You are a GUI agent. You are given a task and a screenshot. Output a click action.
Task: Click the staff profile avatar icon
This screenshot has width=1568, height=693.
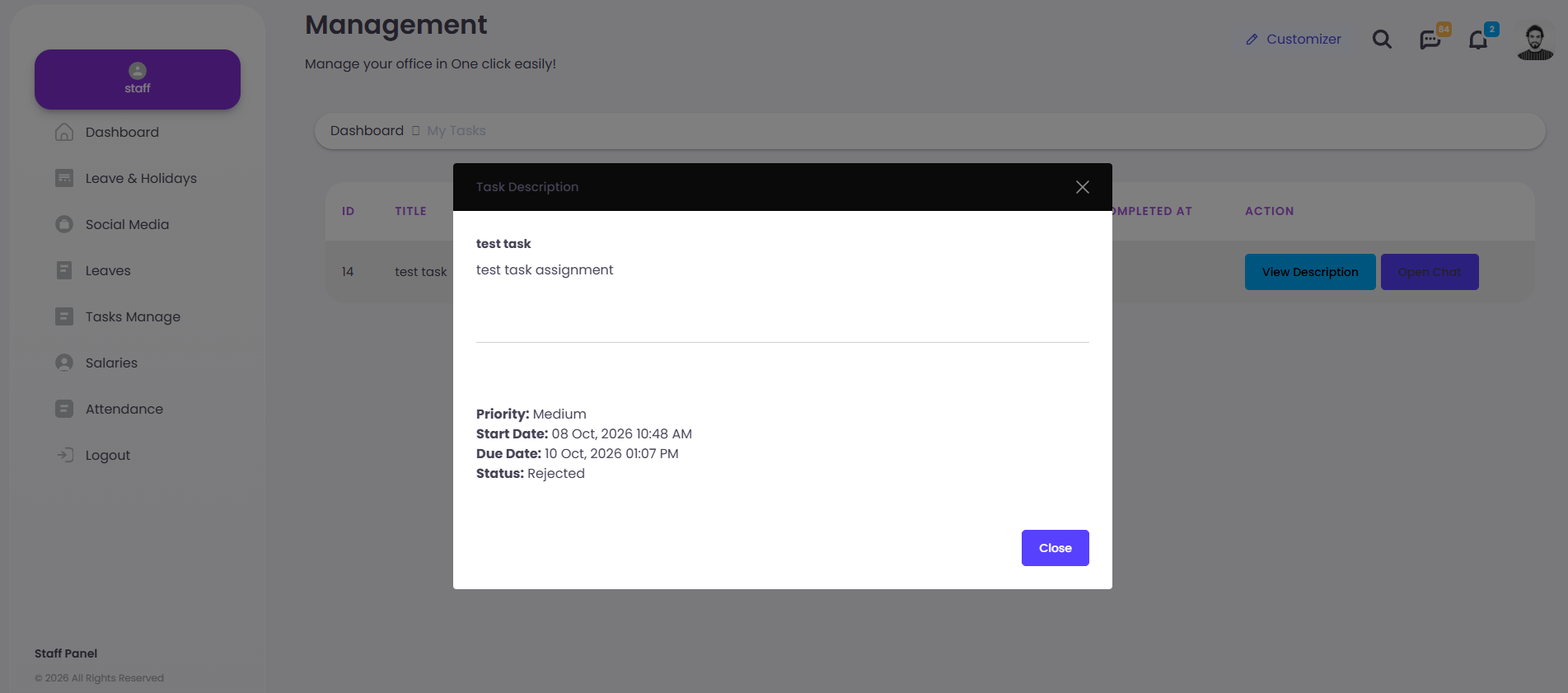click(138, 71)
